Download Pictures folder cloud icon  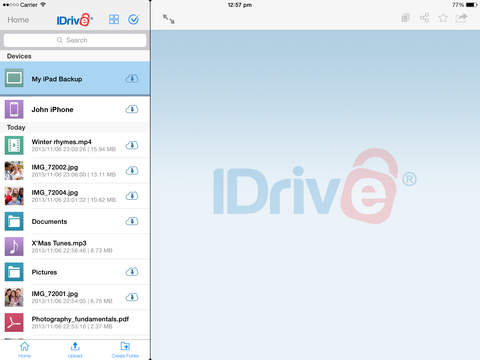click(x=132, y=272)
